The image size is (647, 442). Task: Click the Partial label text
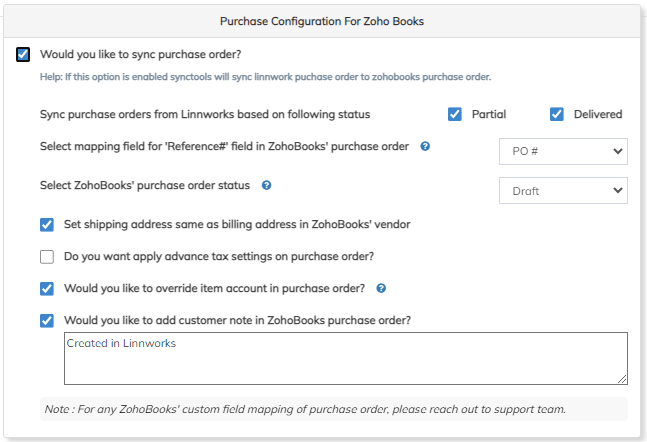pyautogui.click(x=489, y=114)
